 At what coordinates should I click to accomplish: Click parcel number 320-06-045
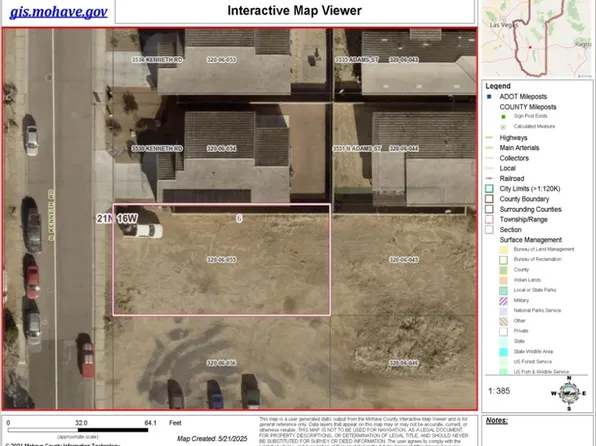pos(404,260)
